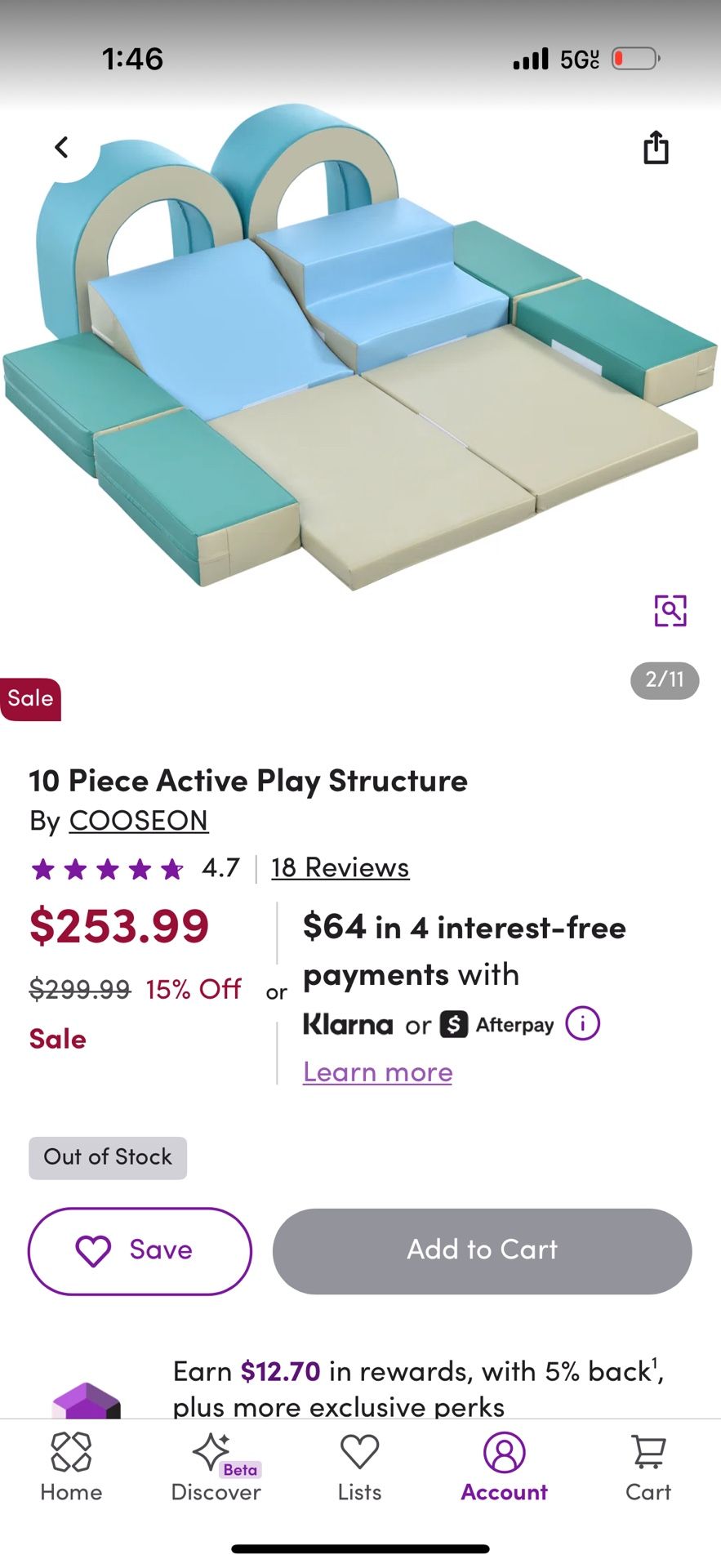
Task: Open the Account tab
Action: pyautogui.click(x=504, y=1467)
